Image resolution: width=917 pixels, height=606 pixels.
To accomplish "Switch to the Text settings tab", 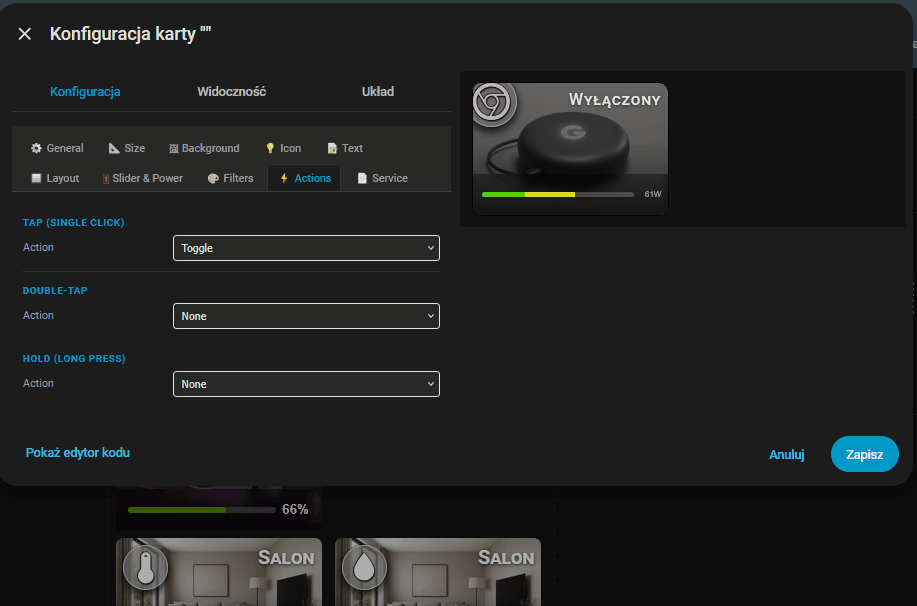I will coord(345,148).
